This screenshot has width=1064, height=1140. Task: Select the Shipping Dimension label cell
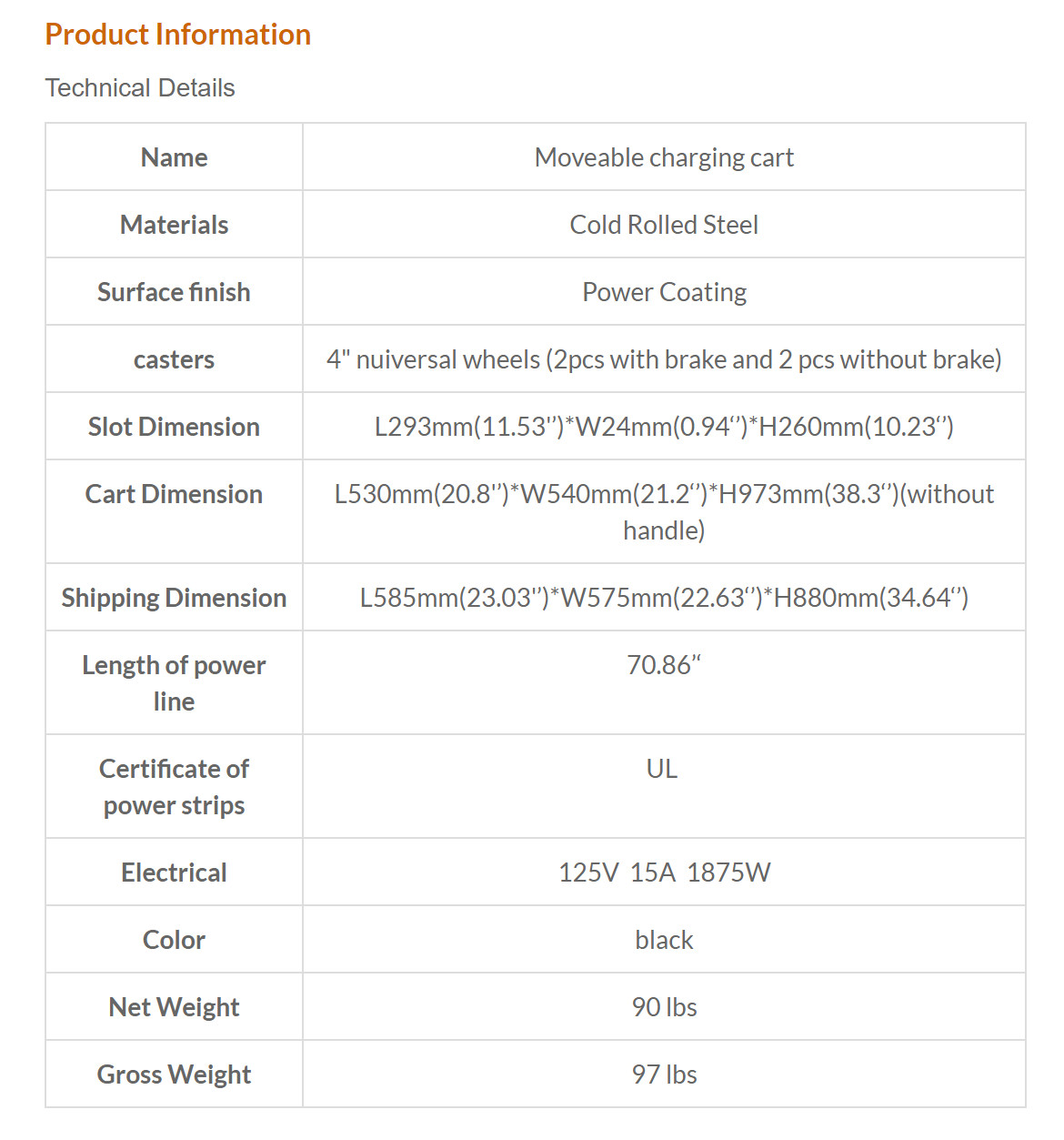175,598
